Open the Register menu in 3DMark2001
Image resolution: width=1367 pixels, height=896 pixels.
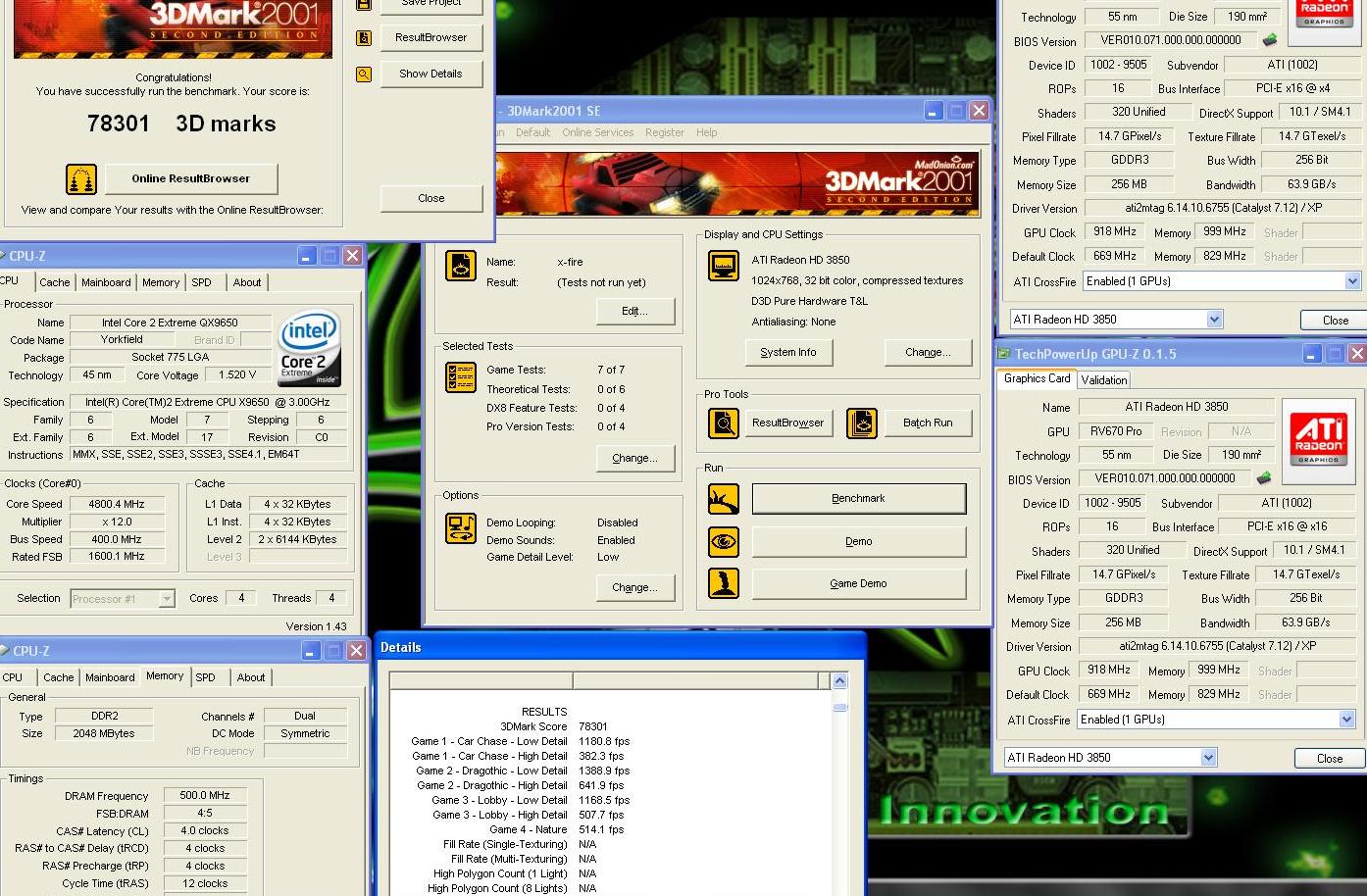(x=664, y=132)
